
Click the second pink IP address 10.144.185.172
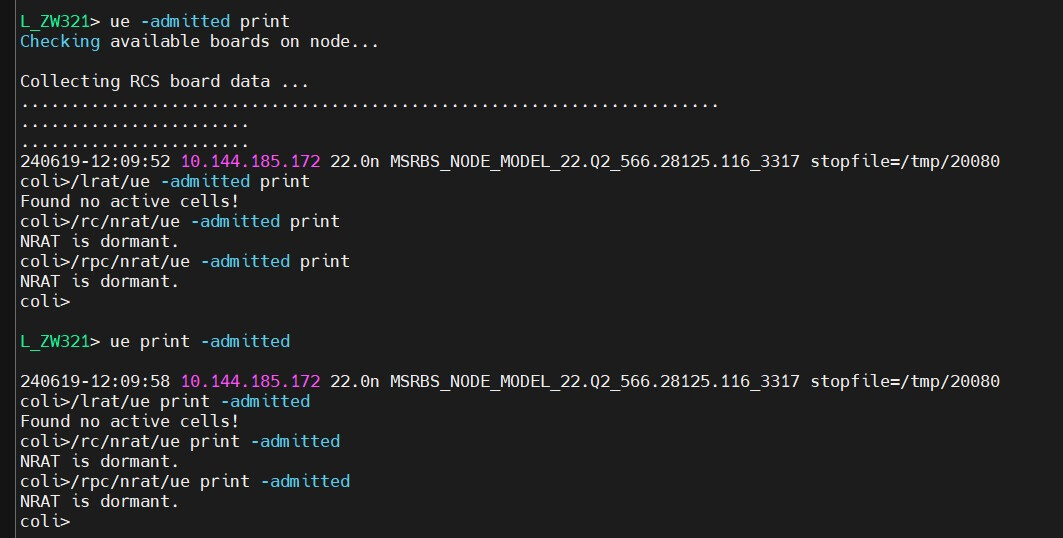pos(250,381)
